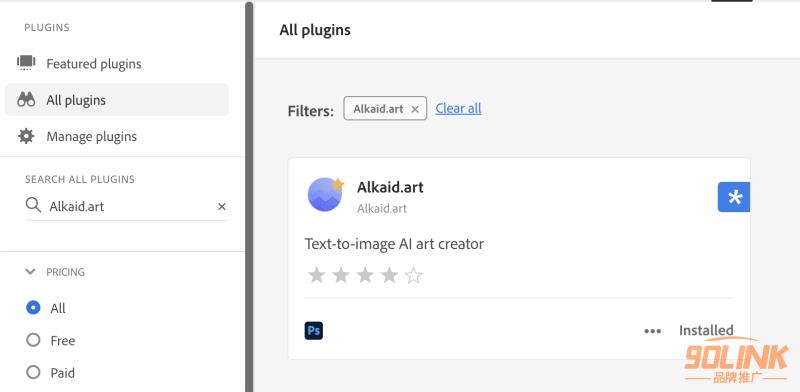This screenshot has height=392, width=800.
Task: Click the Clear all filters link
Action: (x=458, y=109)
